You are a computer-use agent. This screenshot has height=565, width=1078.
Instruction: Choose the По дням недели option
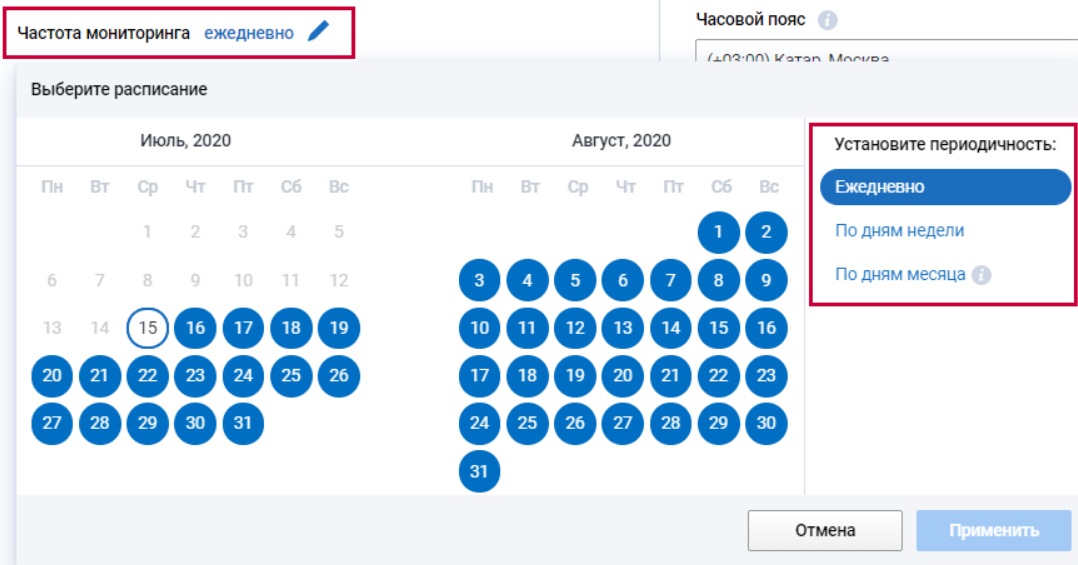point(899,231)
